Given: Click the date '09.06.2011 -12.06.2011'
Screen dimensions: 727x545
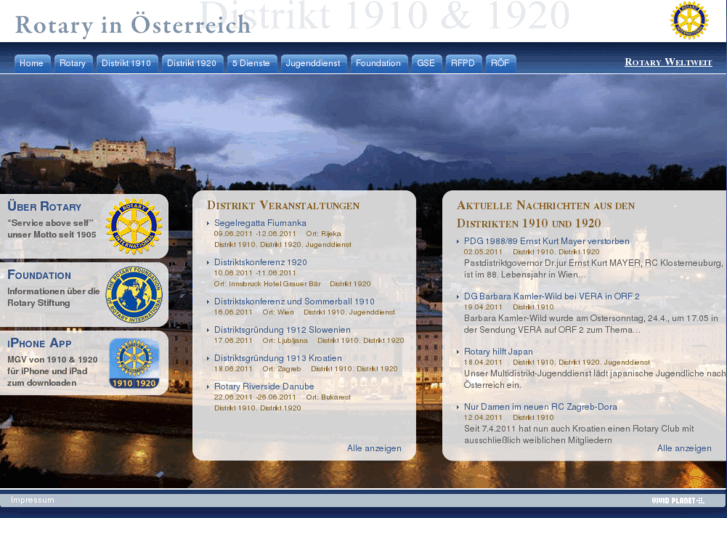Looking at the screenshot, I should (x=255, y=234).
